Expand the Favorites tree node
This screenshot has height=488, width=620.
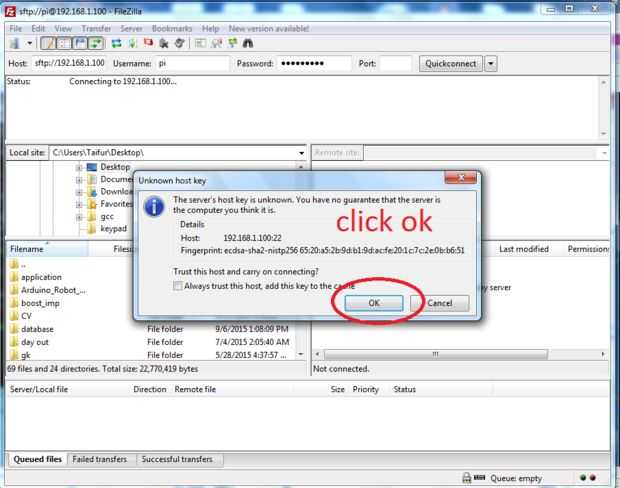pyautogui.click(x=79, y=204)
